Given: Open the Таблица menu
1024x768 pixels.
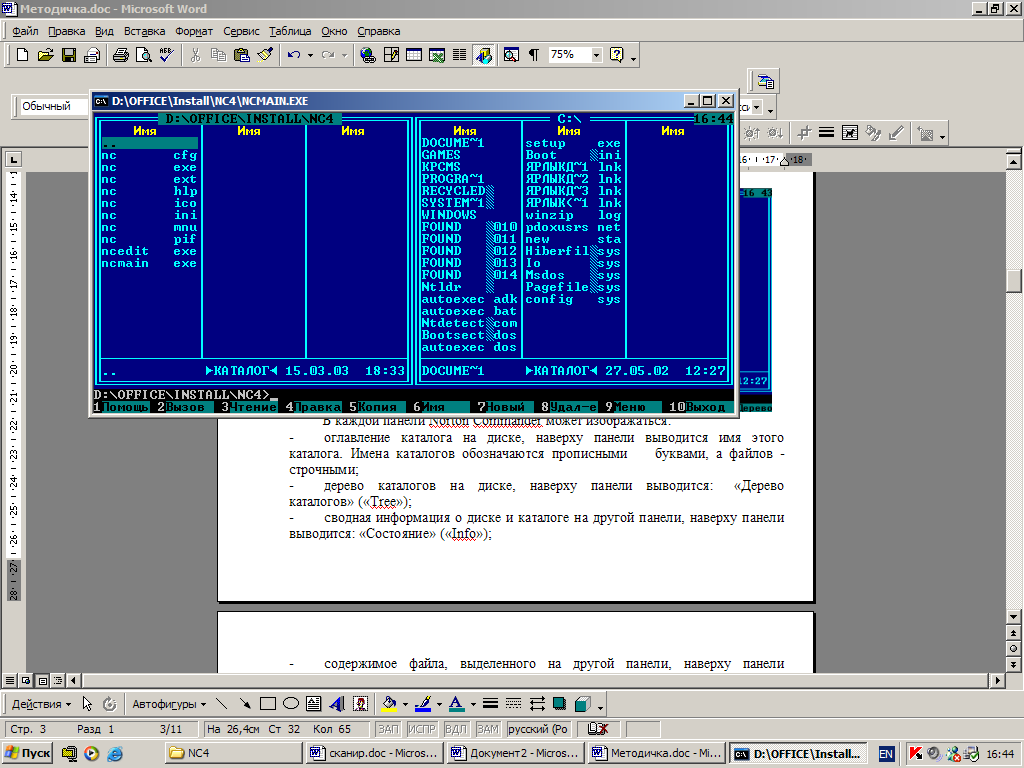Looking at the screenshot, I should coord(290,31).
